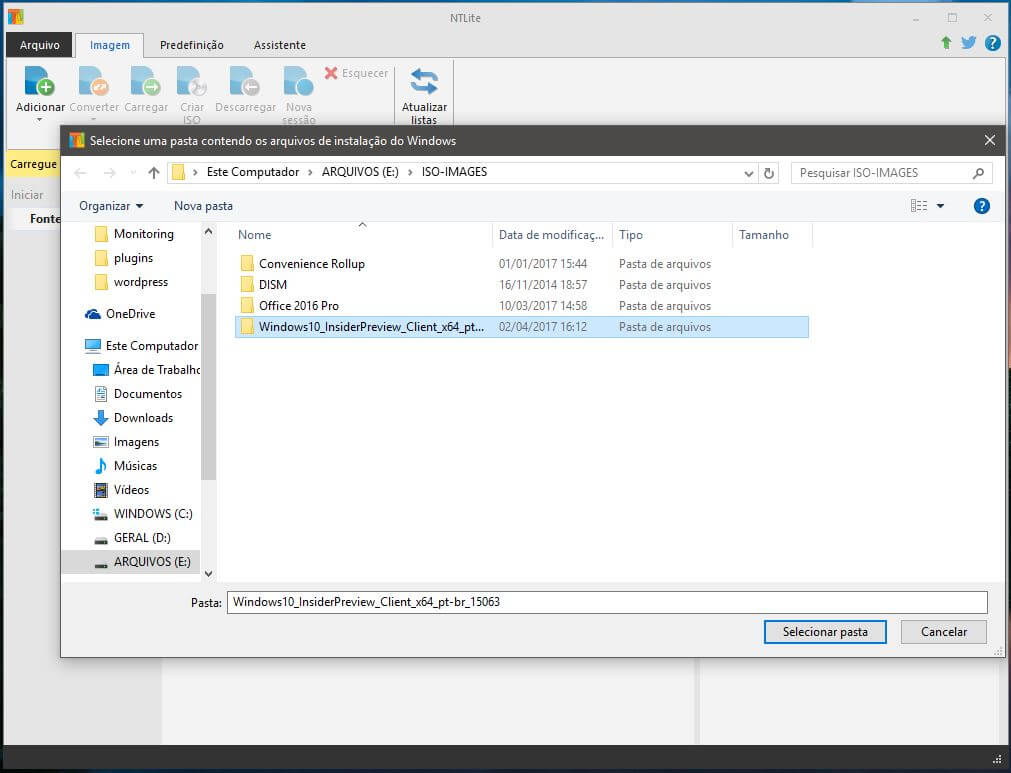This screenshot has width=1011, height=773.
Task: Open Documentos in navigation pane
Action: 137,394
